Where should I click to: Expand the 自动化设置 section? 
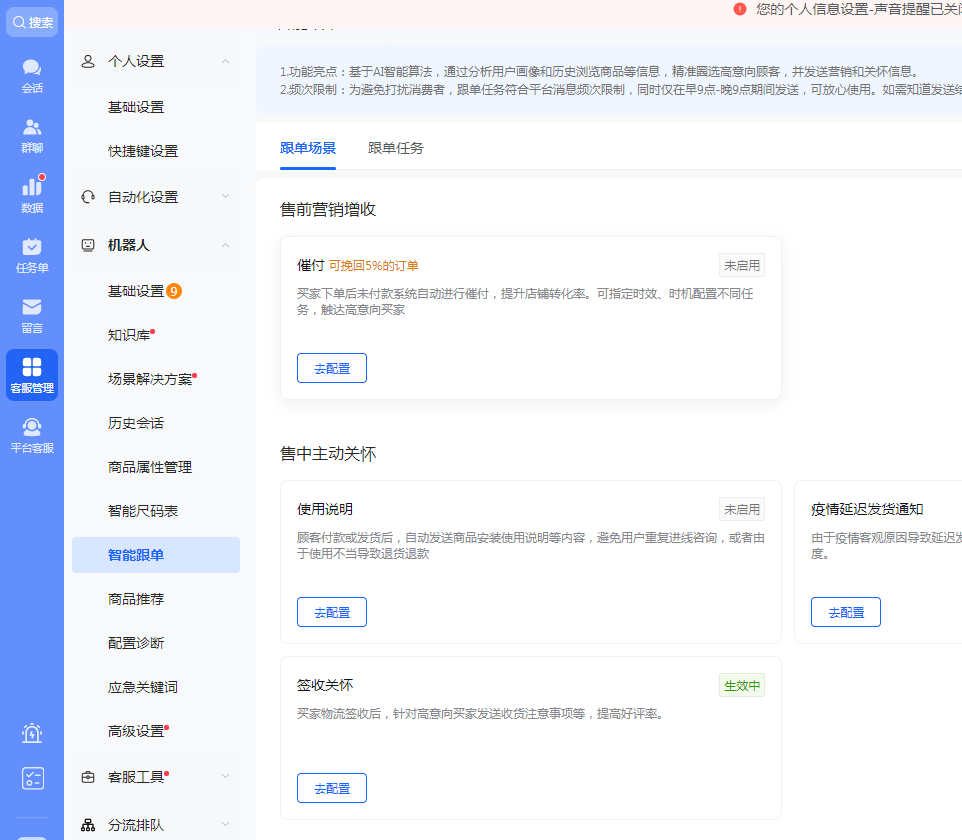155,197
